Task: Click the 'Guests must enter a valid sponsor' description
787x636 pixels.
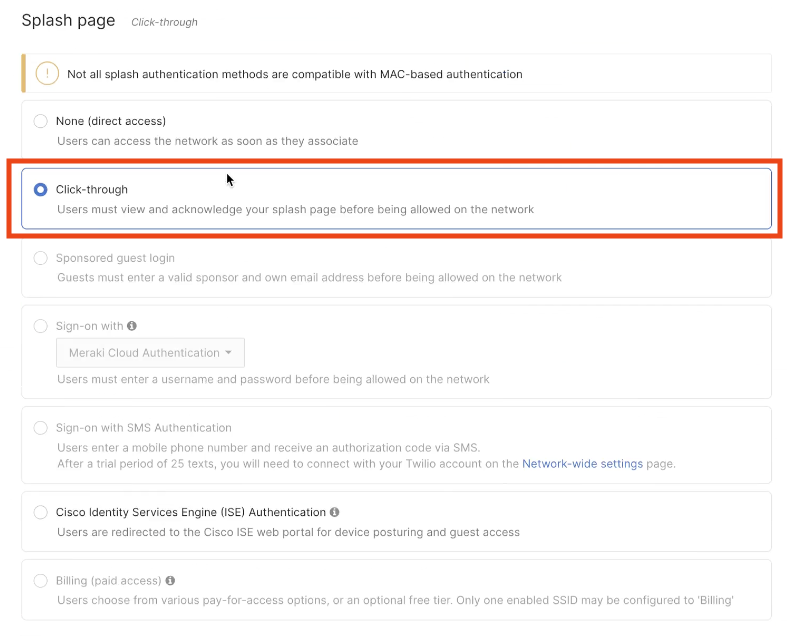Action: click(x=309, y=277)
